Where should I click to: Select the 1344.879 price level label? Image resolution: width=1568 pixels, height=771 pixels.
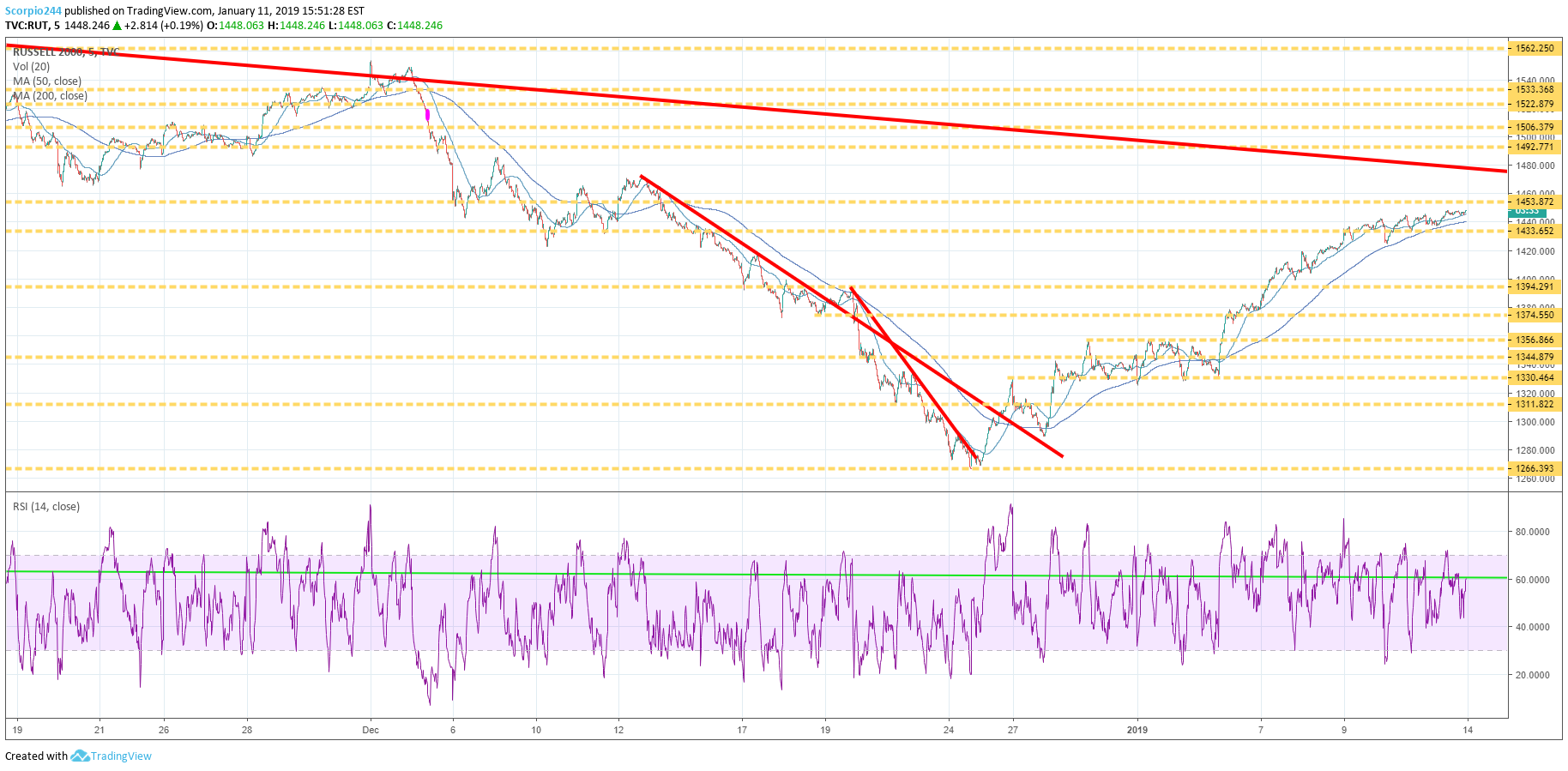(1535, 357)
